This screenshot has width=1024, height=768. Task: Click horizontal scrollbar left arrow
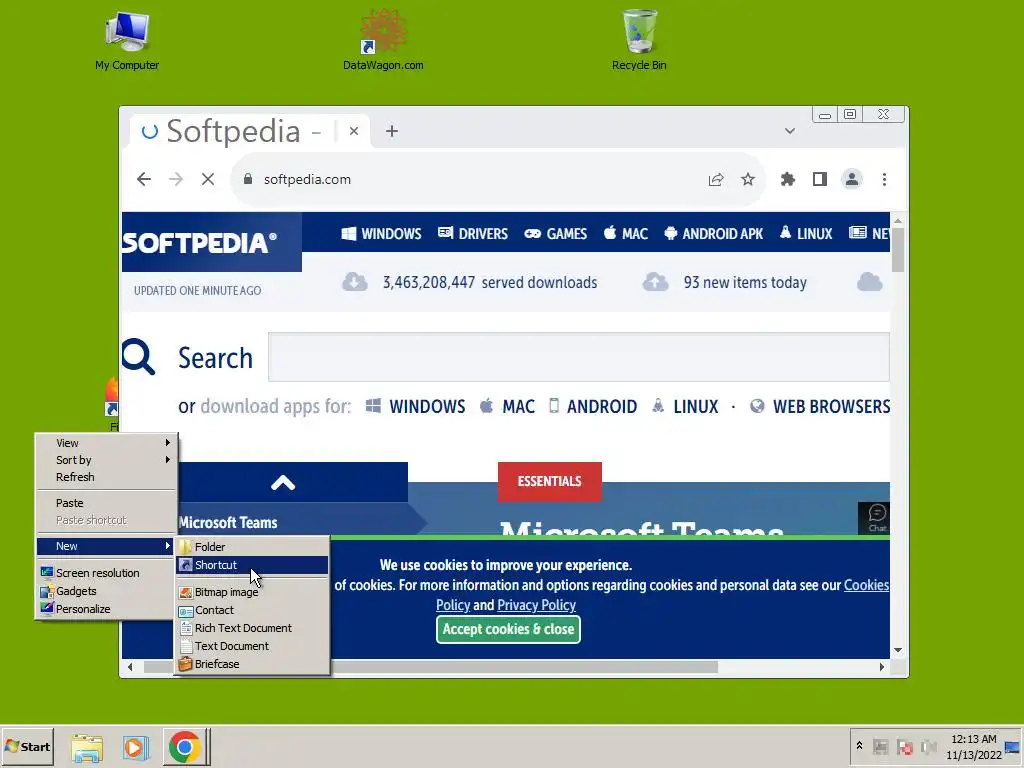pyautogui.click(x=130, y=667)
